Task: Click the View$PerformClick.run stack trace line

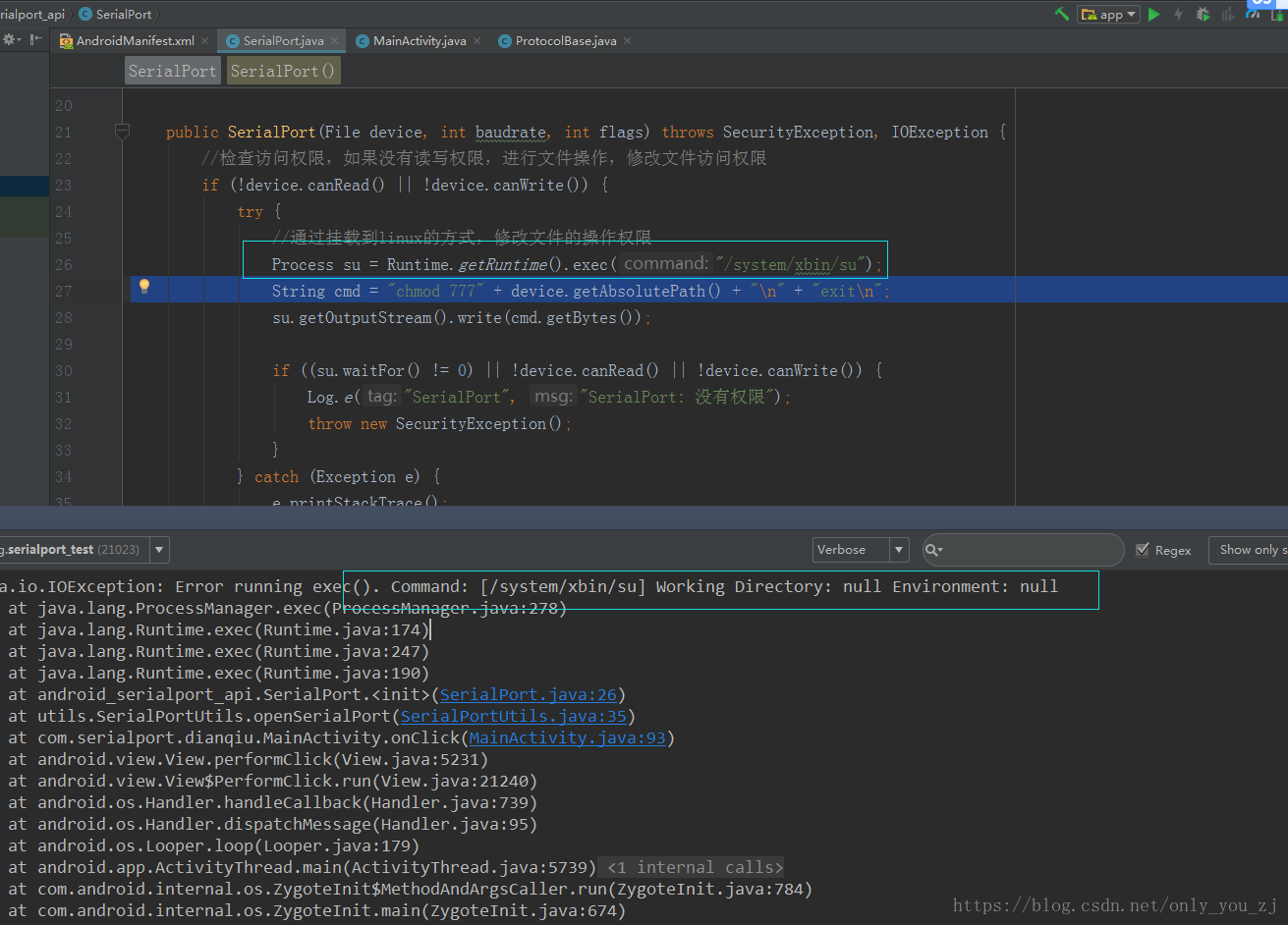Action: [273, 781]
